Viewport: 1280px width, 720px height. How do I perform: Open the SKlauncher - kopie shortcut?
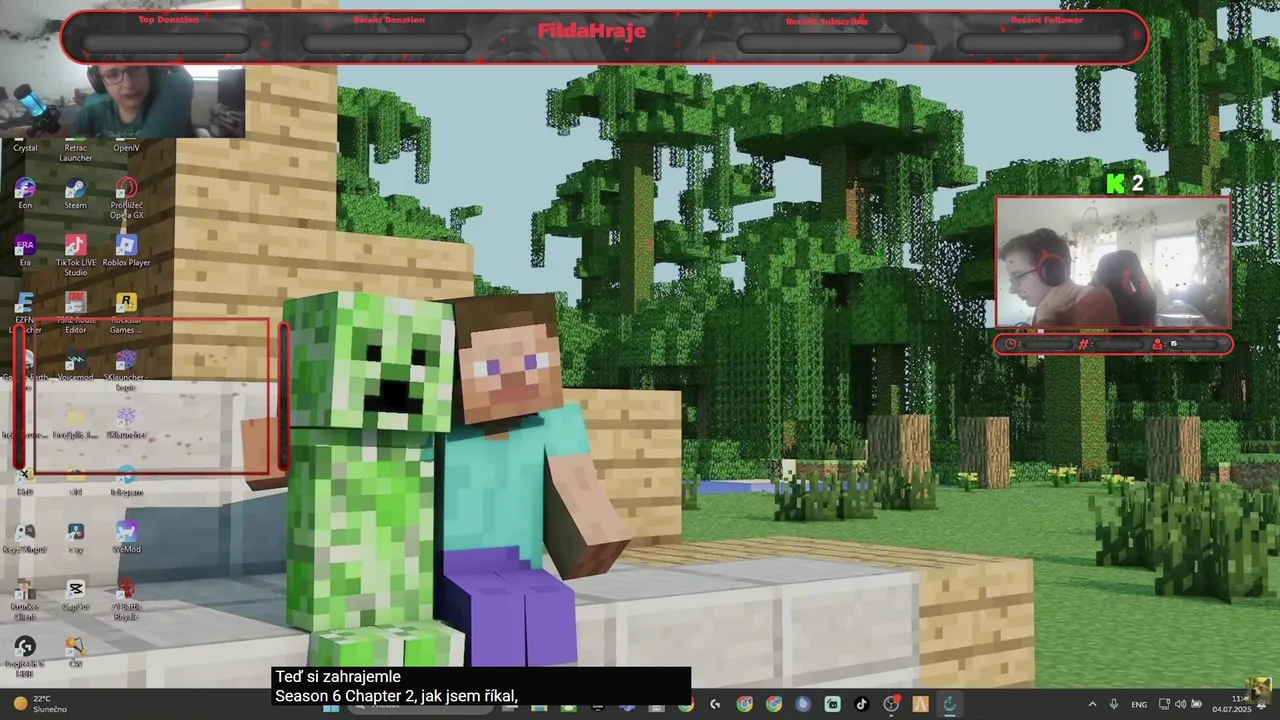pos(126,370)
